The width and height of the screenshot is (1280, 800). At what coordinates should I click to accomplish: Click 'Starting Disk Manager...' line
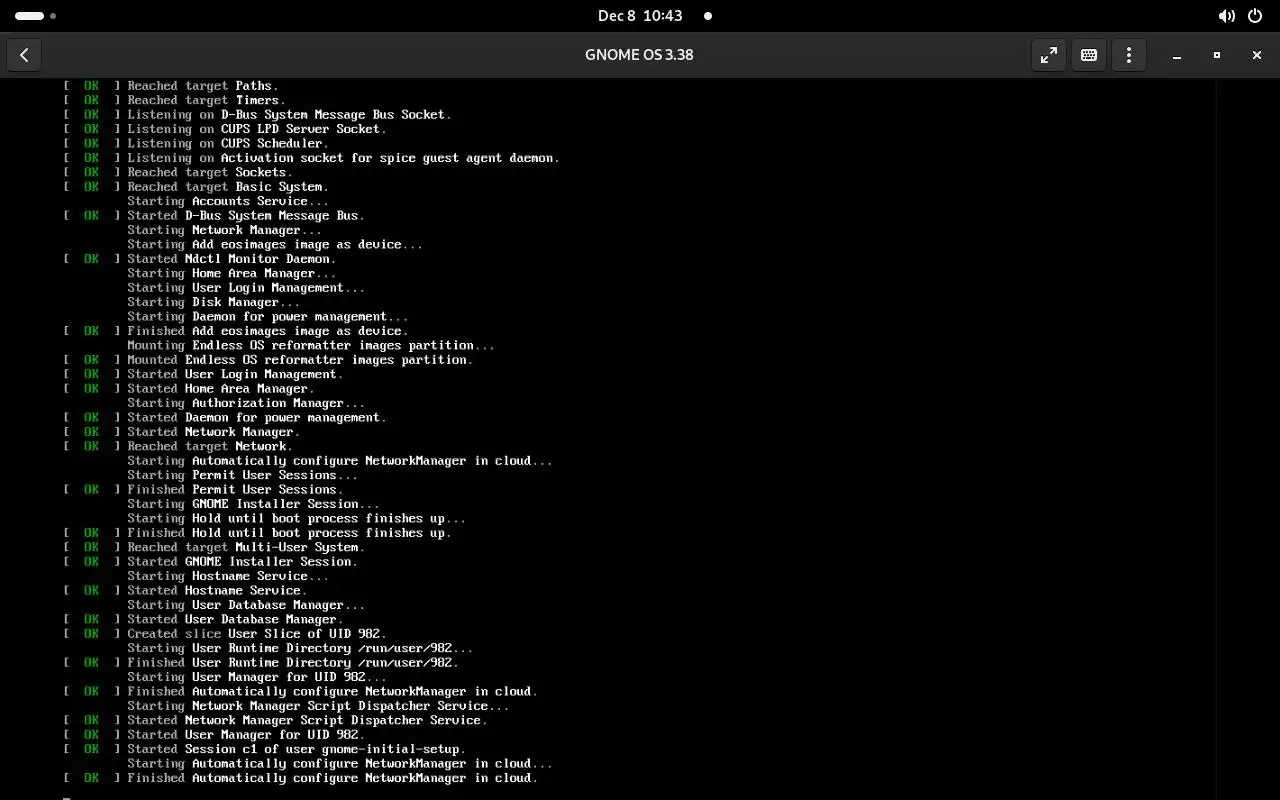[213, 302]
